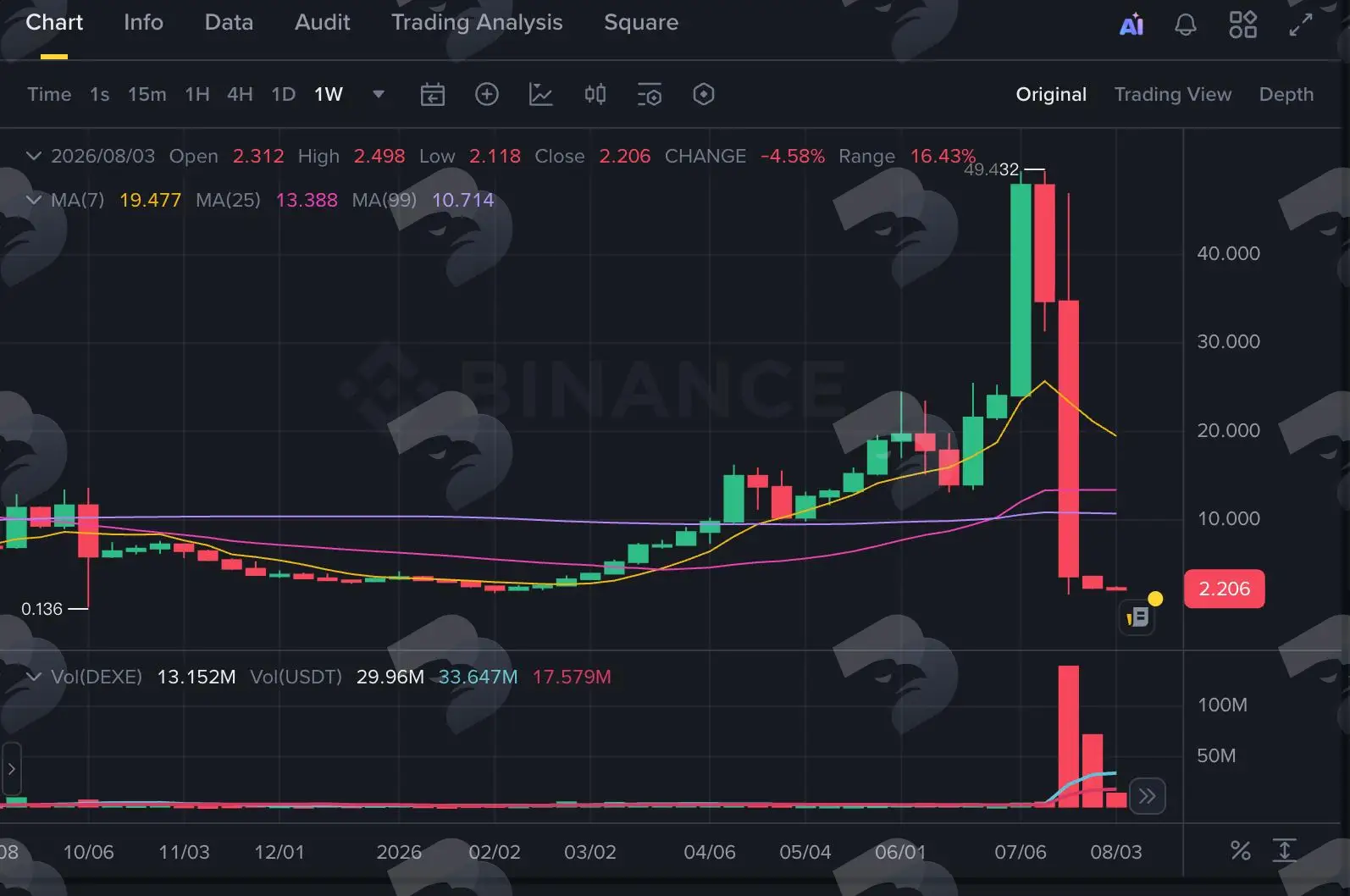Switch to the Trading Analysis tab
The width and height of the screenshot is (1350, 896).
[477, 22]
